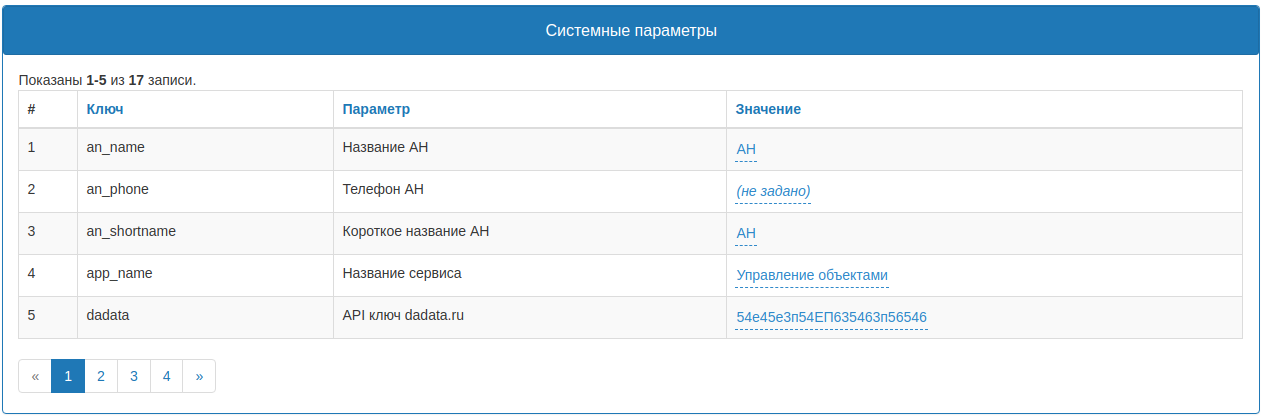Image resolution: width=1269 pixels, height=418 pixels.
Task: Click the app_name key cell
Action: pyautogui.click(x=120, y=273)
